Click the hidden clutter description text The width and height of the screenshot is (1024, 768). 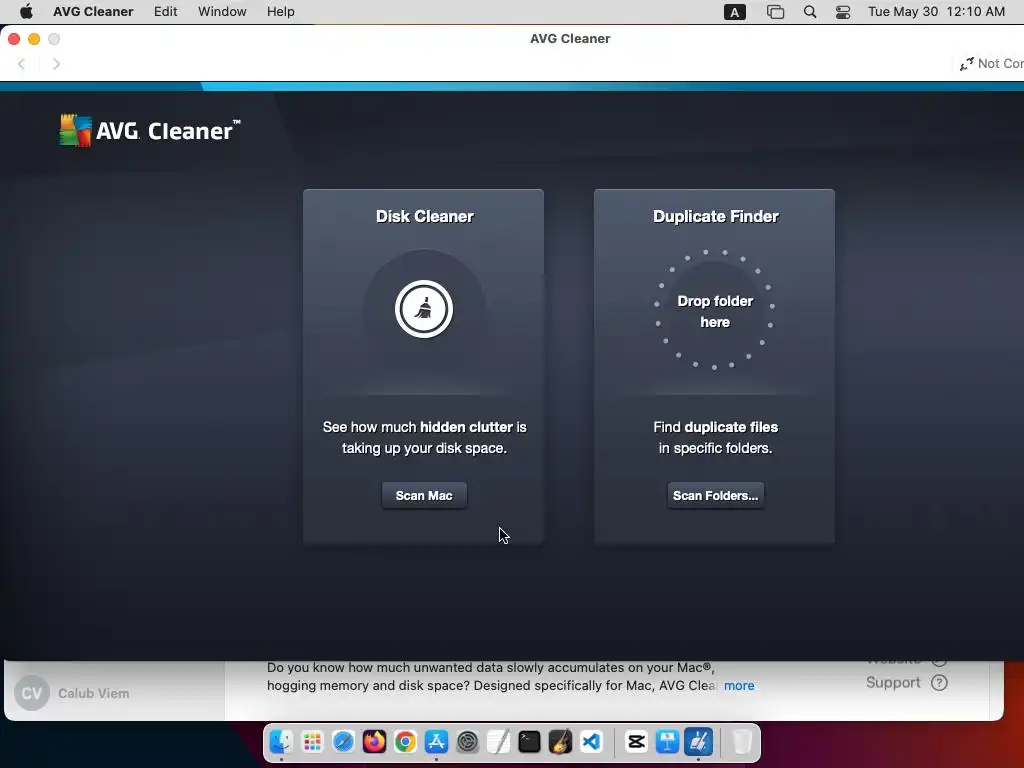424,438
